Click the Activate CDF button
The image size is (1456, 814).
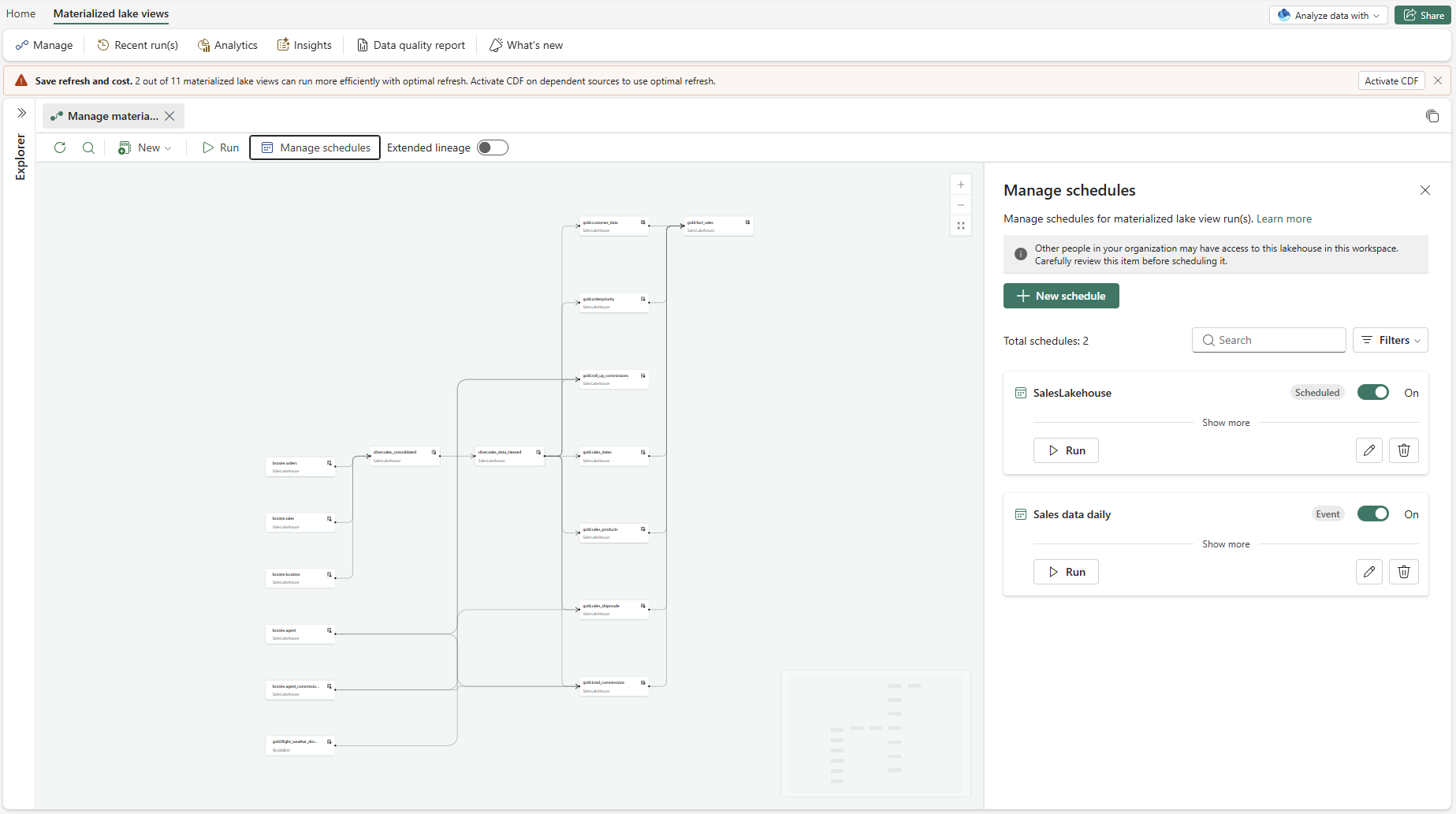(1391, 80)
